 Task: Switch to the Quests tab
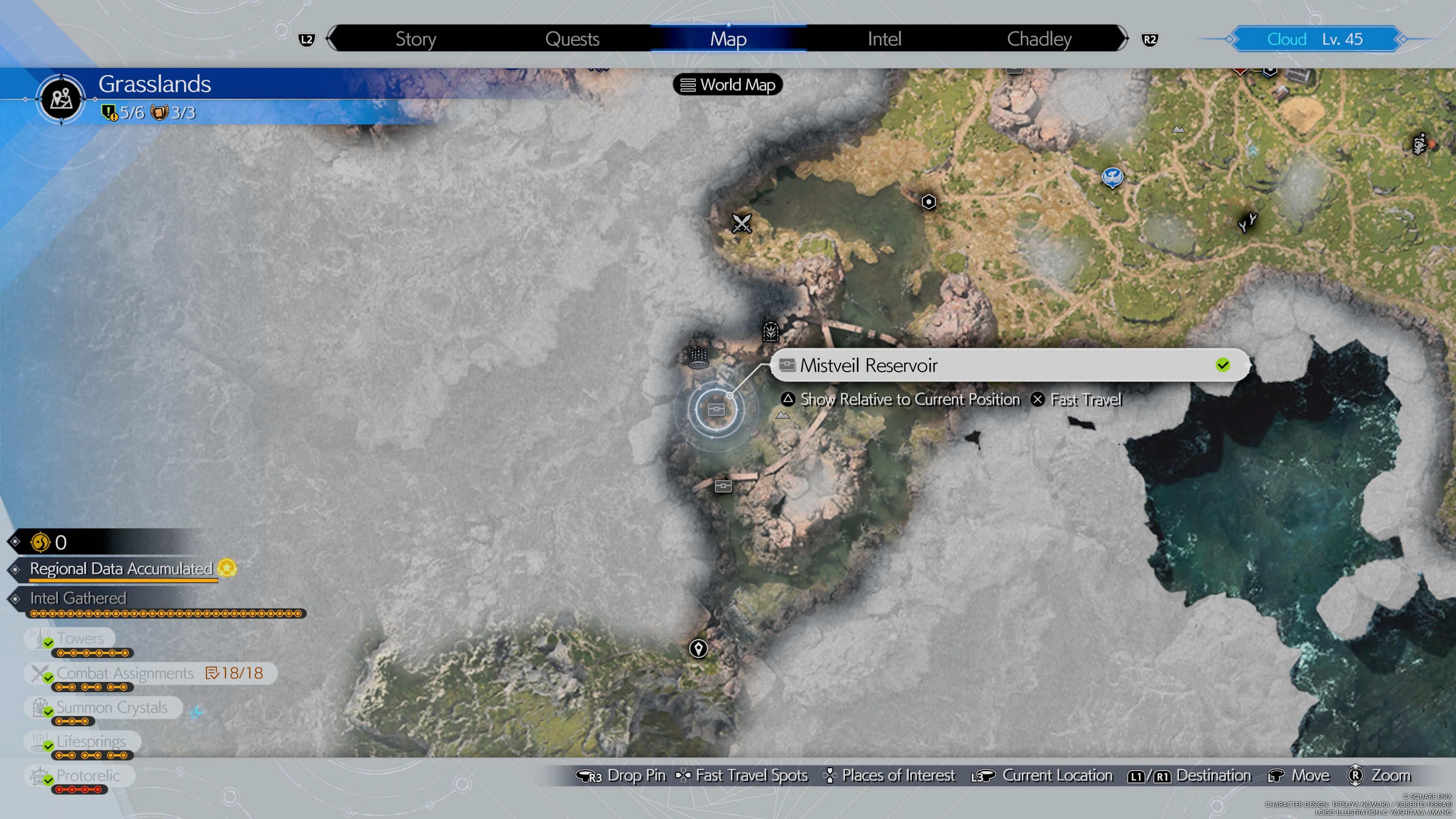pyautogui.click(x=572, y=39)
